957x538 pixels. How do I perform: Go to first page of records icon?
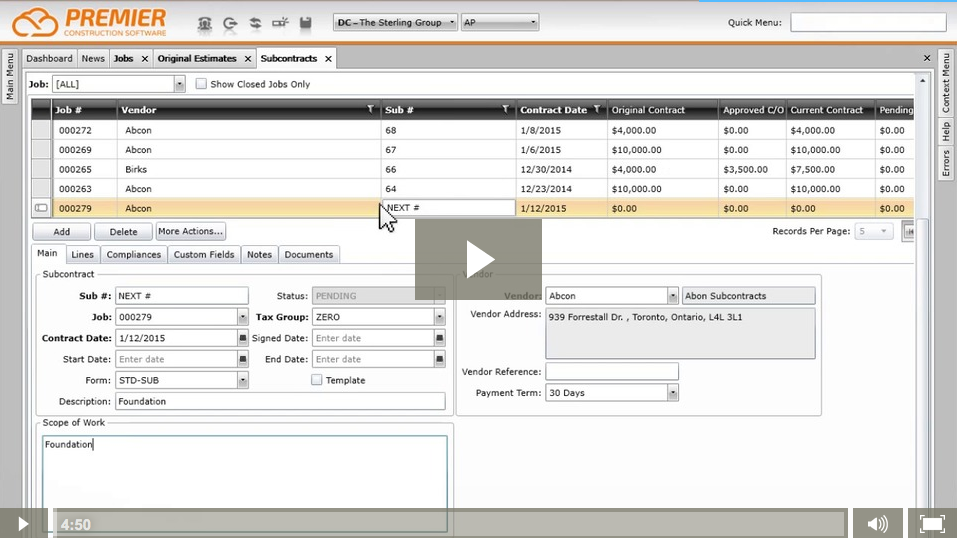click(908, 231)
